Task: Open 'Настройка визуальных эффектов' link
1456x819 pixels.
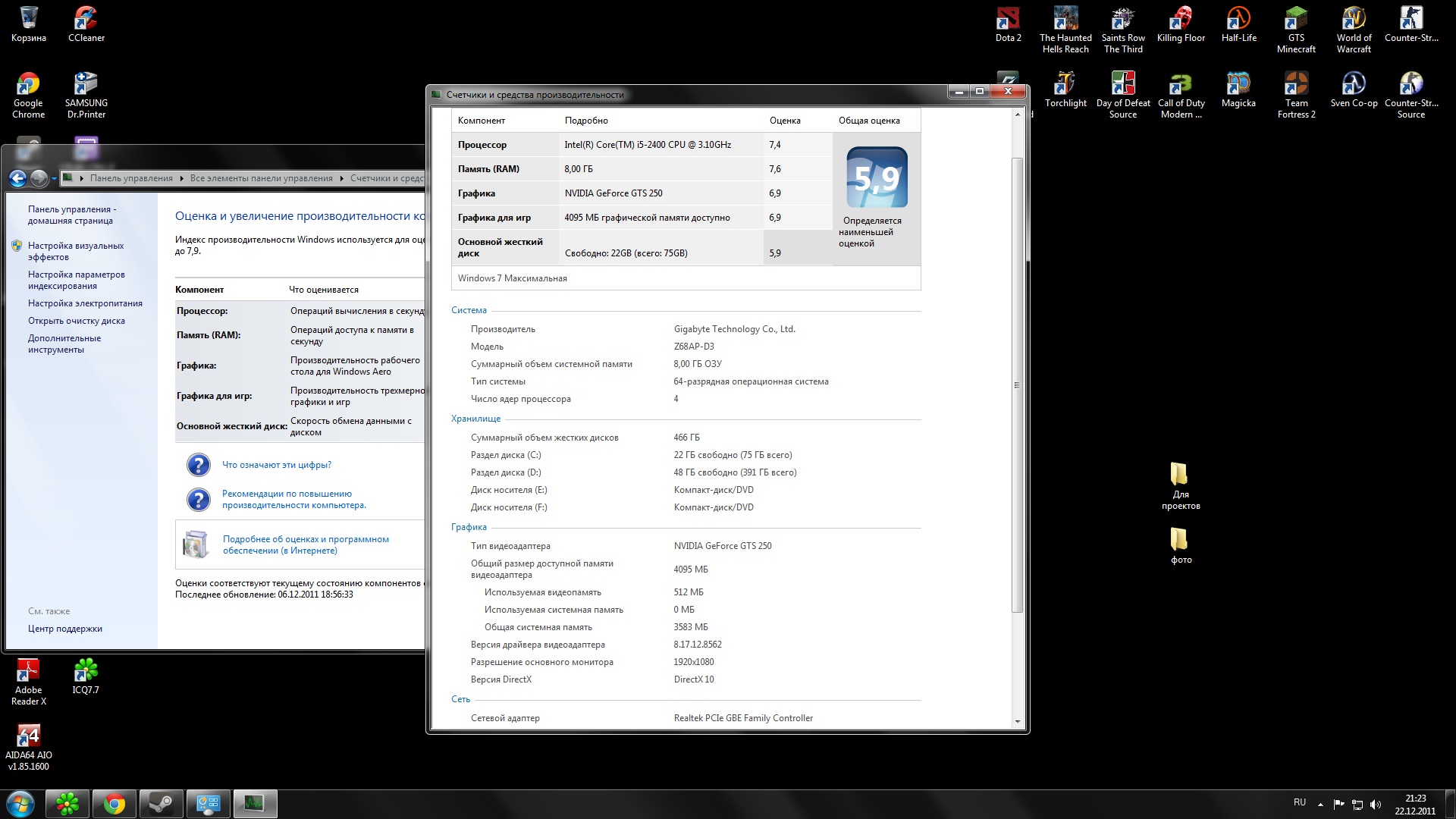Action: (76, 252)
